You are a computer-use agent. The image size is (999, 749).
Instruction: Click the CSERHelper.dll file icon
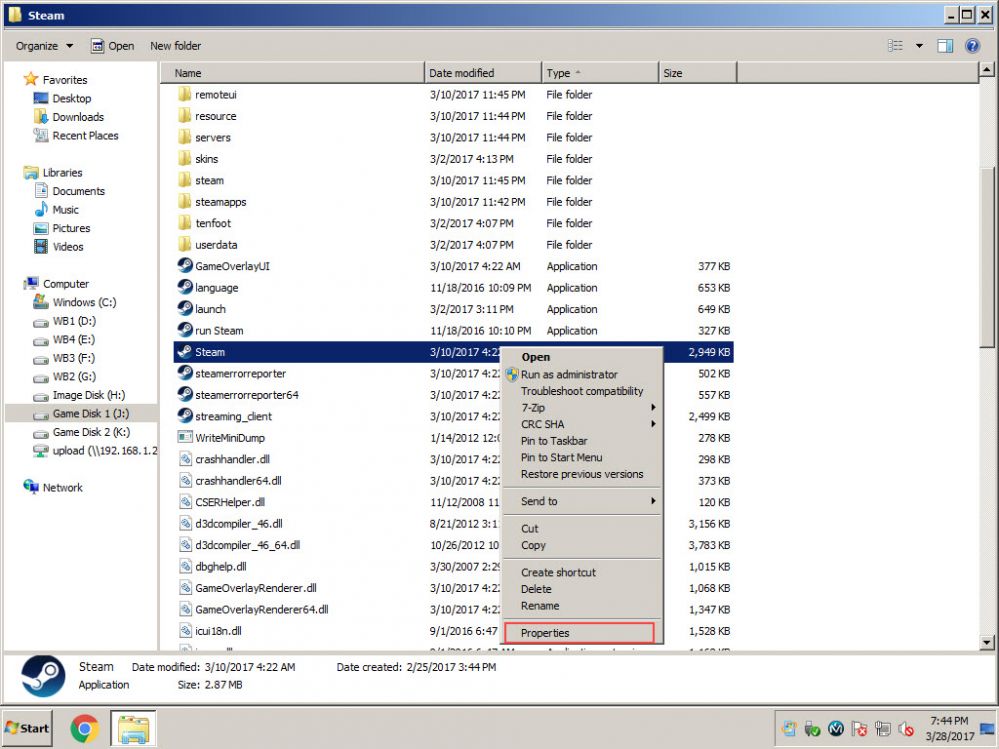pos(185,502)
